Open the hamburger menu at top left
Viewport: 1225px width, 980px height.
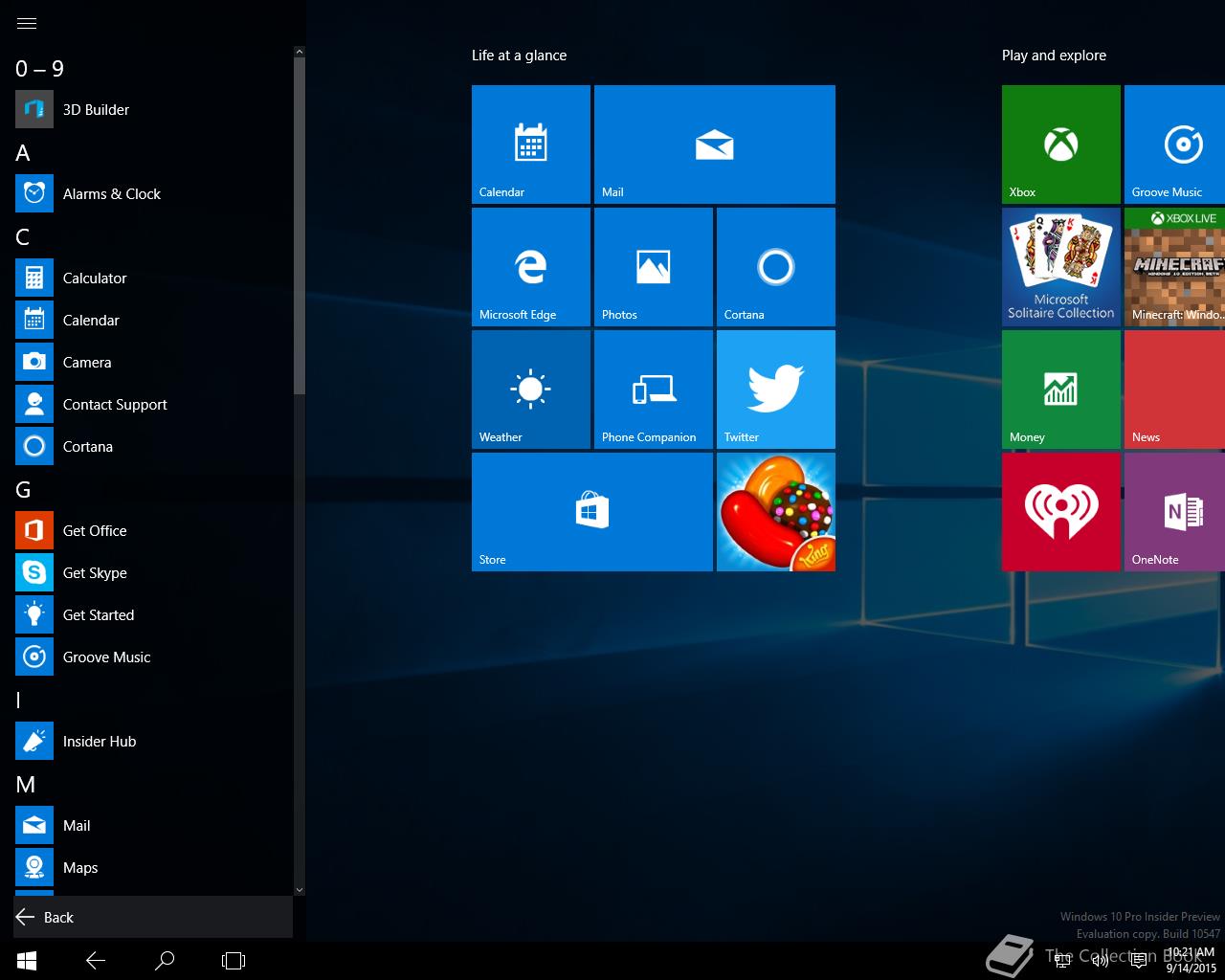click(x=27, y=23)
